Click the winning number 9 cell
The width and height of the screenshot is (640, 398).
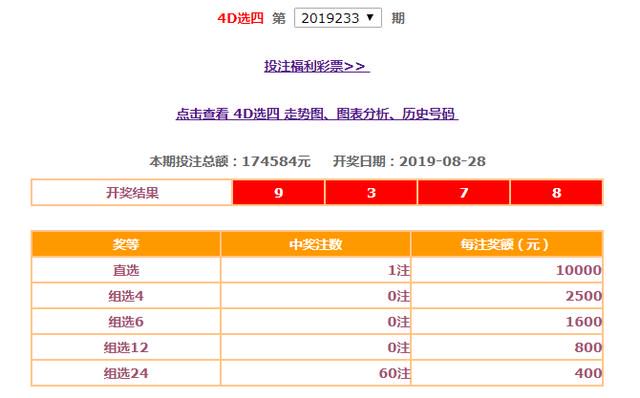pos(279,192)
